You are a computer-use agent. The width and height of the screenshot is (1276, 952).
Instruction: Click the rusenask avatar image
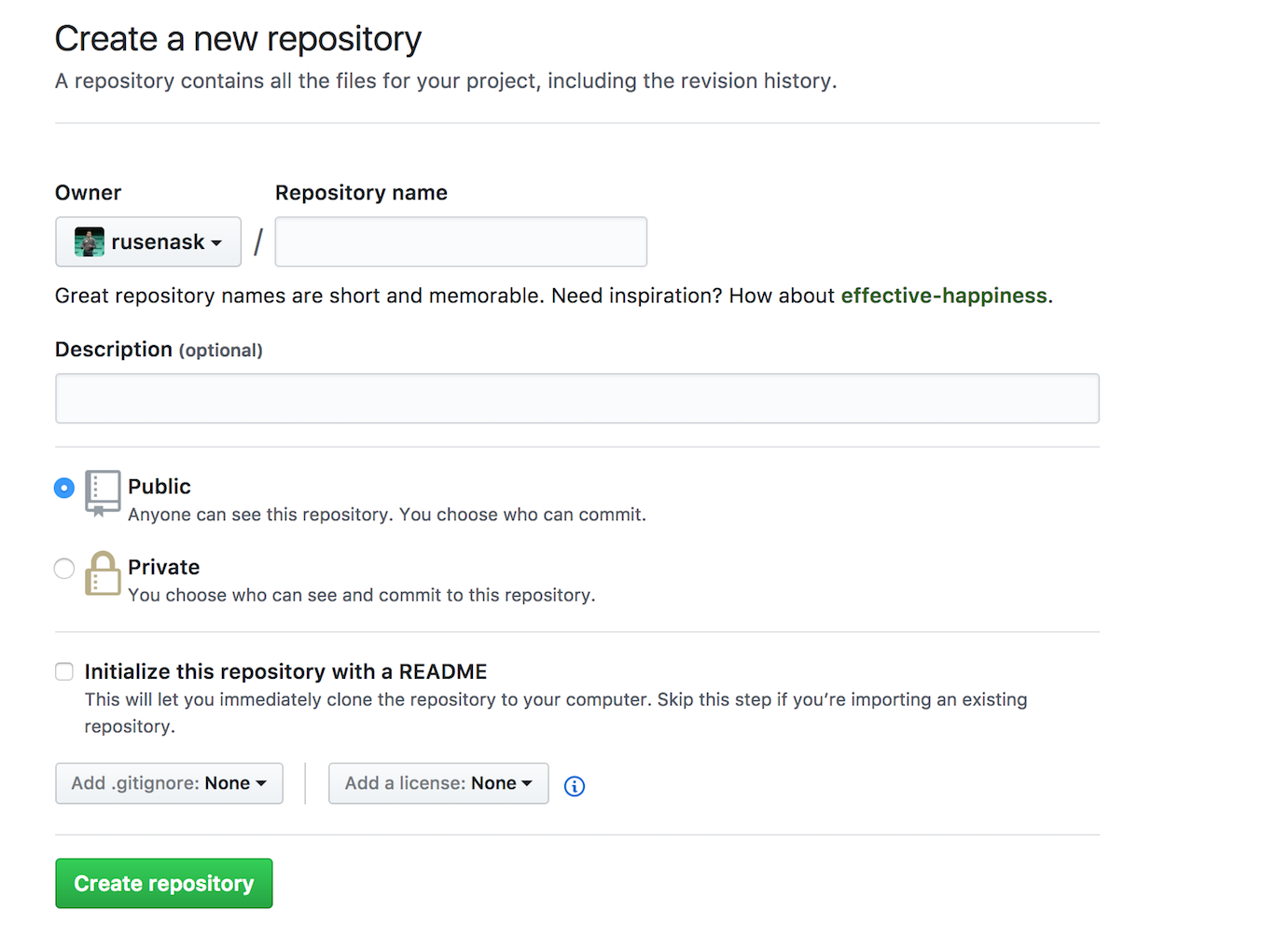87,241
